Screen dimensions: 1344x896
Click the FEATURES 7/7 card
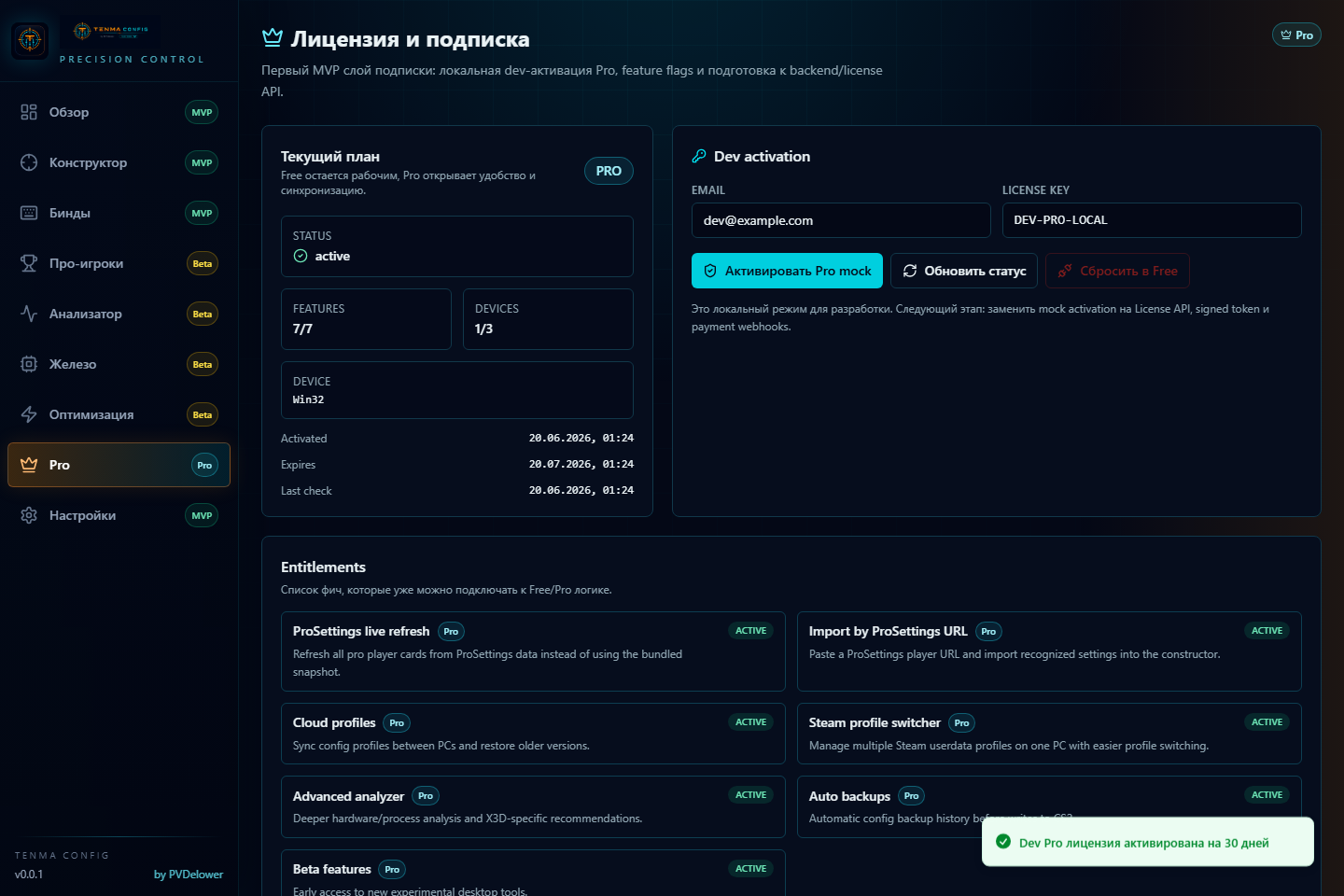coord(366,319)
